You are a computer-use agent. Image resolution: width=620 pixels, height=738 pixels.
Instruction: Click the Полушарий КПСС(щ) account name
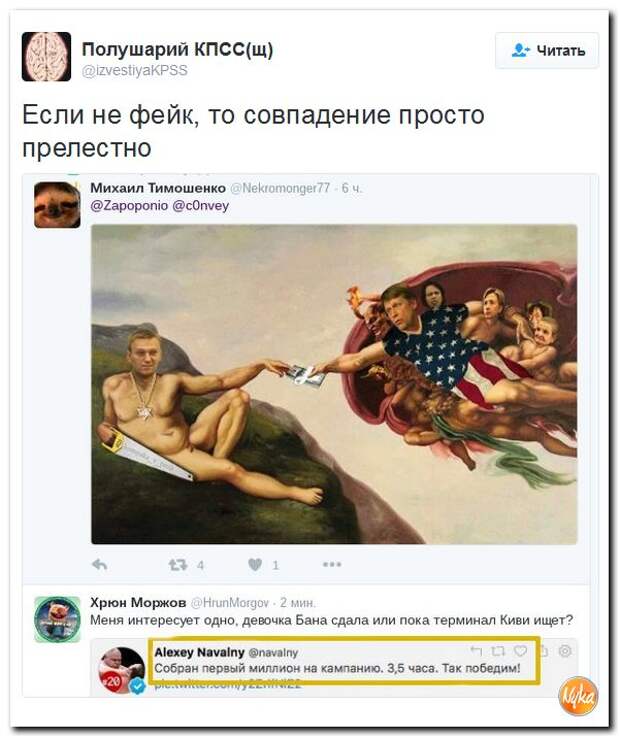pos(177,49)
